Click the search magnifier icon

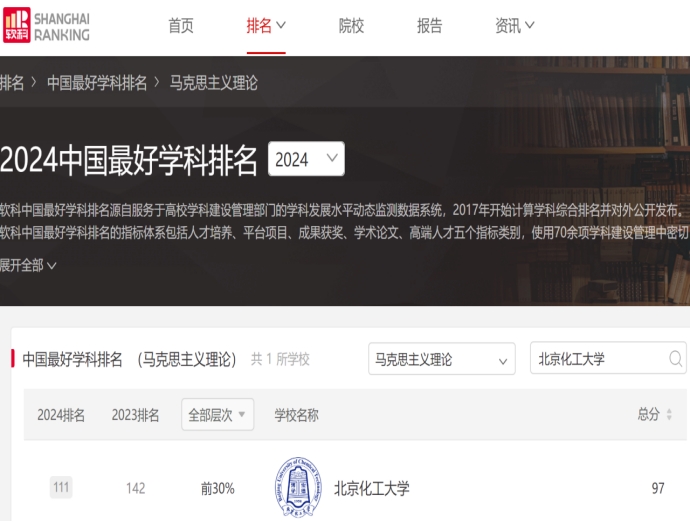[x=675, y=359]
